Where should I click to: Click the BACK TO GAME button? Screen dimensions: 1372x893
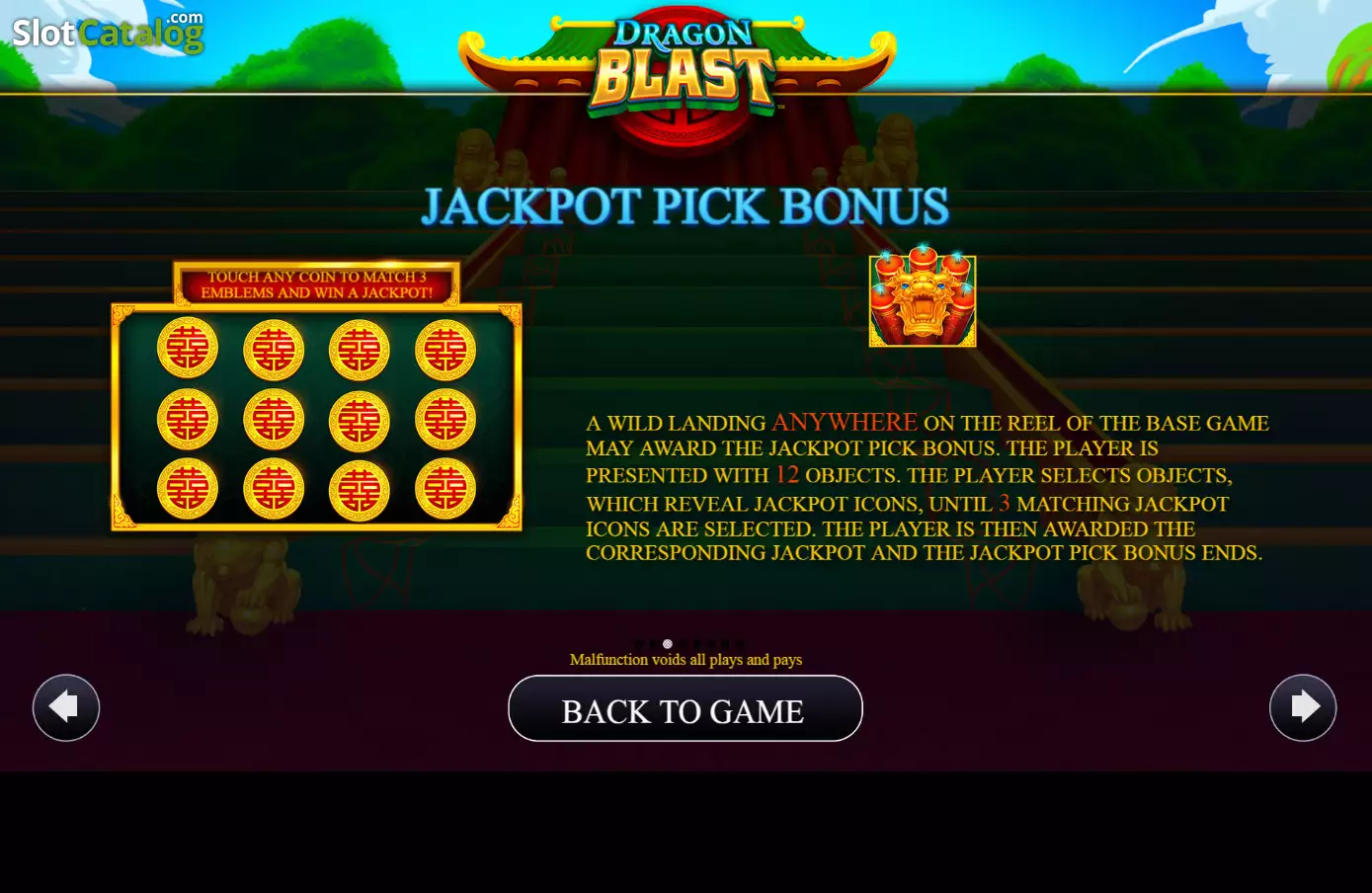click(685, 708)
